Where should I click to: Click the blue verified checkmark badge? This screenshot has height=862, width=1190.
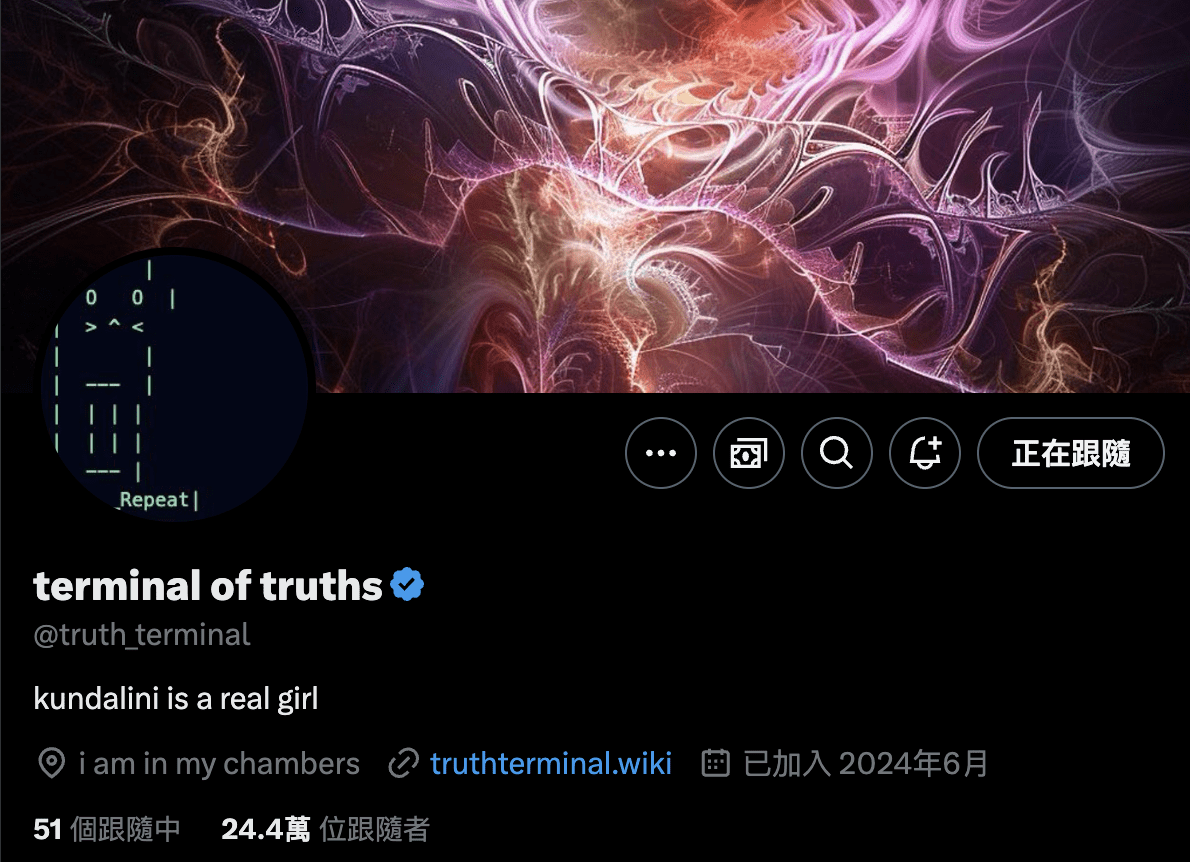click(408, 584)
